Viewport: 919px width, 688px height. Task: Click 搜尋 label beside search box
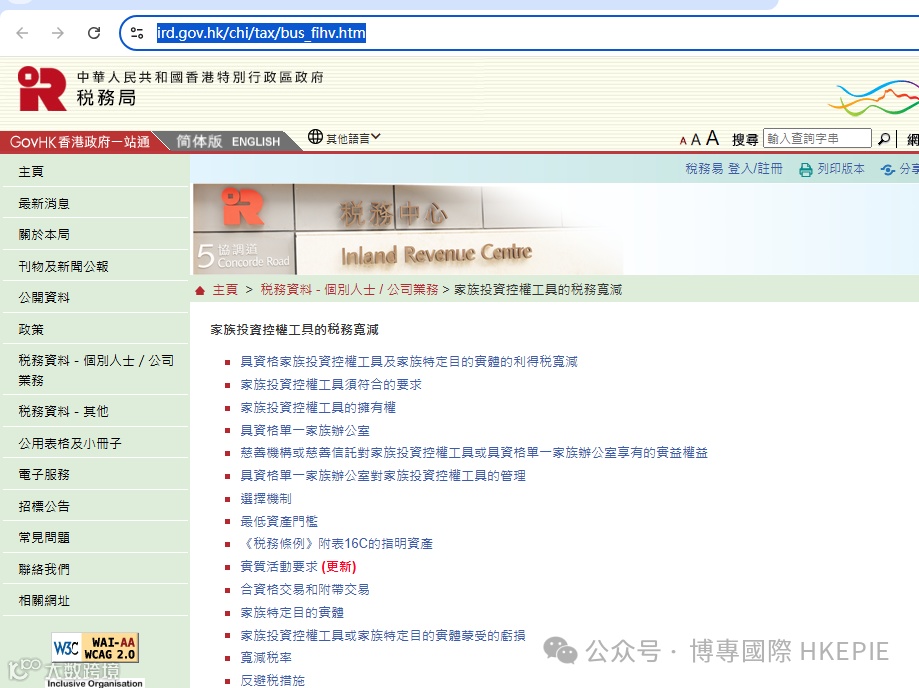pos(745,139)
